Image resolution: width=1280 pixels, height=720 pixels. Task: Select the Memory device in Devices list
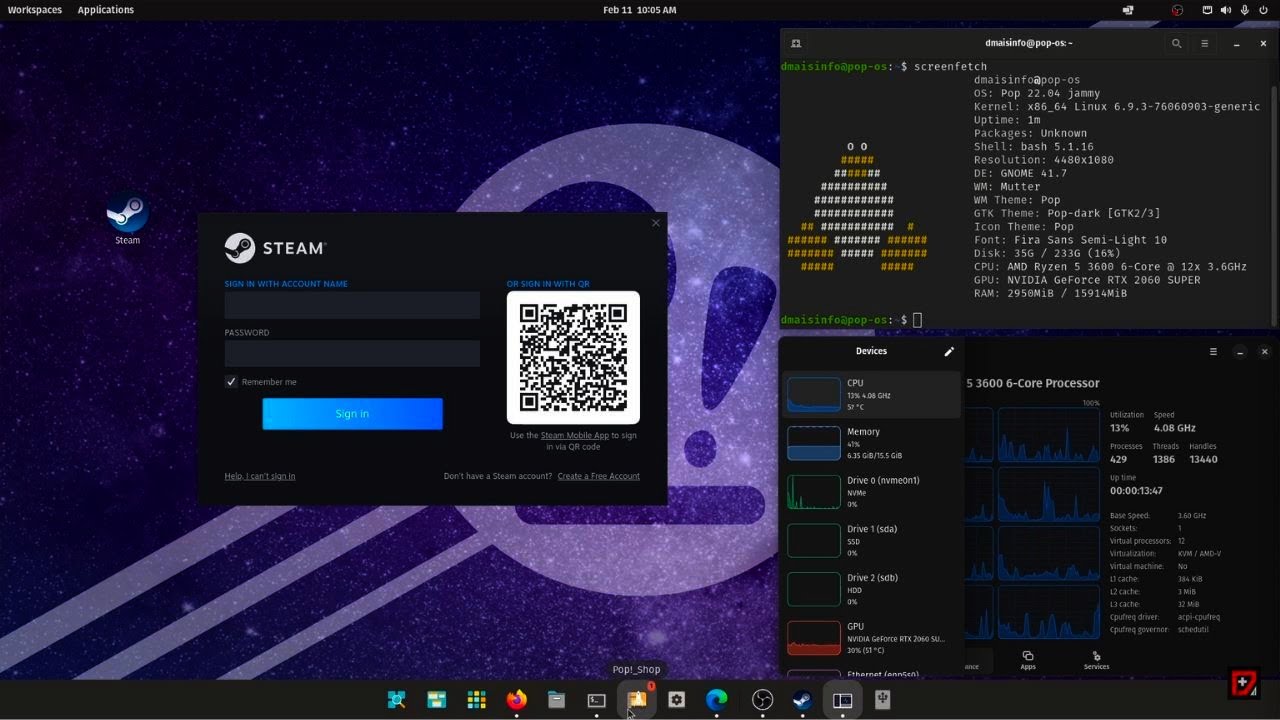click(871, 443)
